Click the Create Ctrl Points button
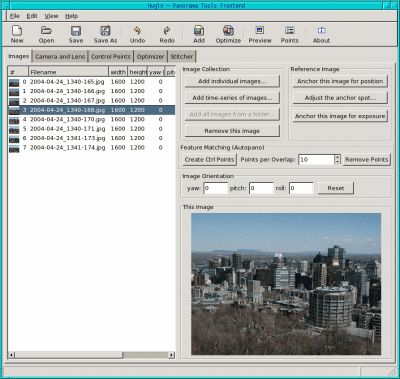This screenshot has width=400, height=379. (x=209, y=160)
